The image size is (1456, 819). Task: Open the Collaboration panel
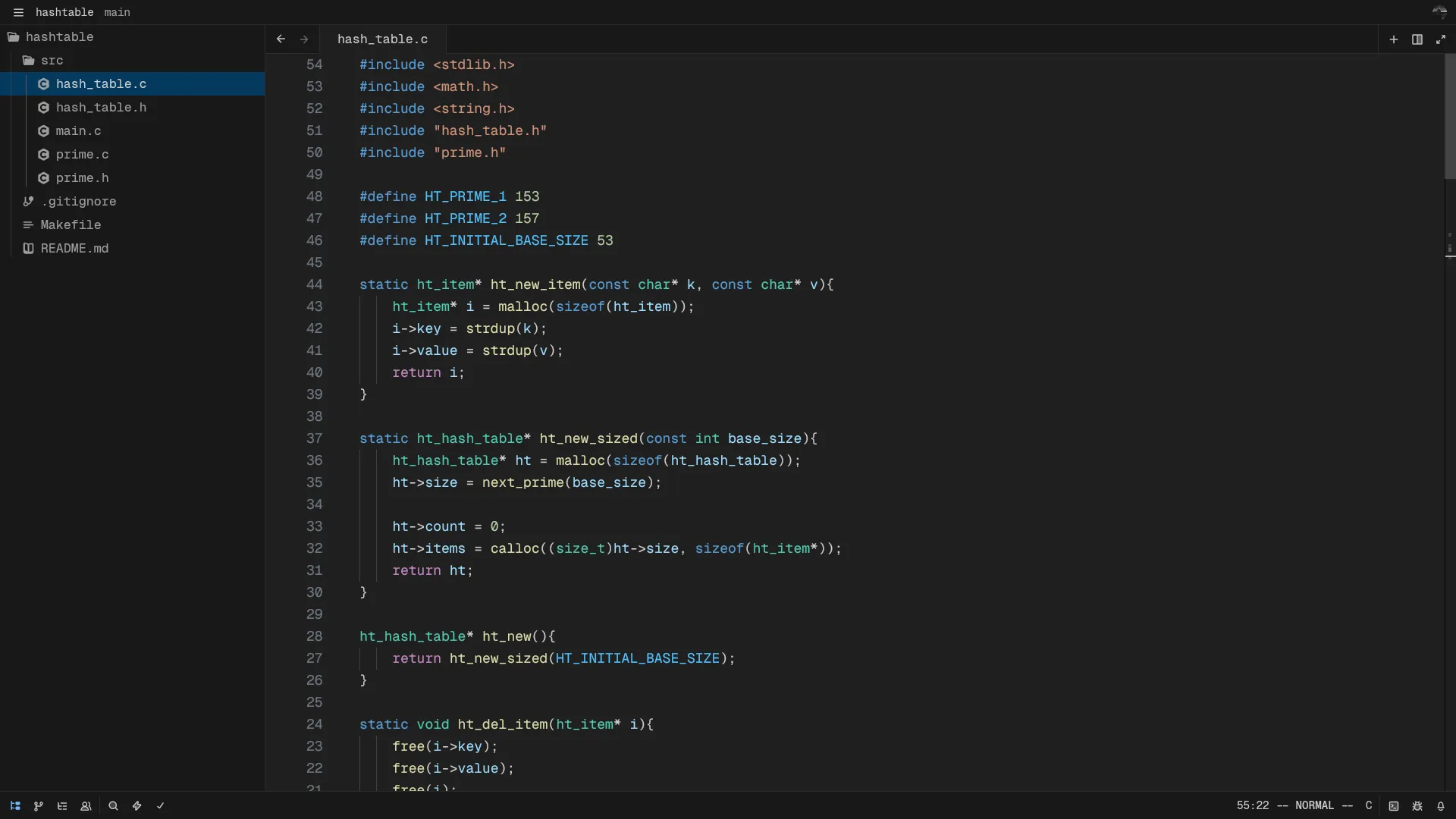point(86,806)
